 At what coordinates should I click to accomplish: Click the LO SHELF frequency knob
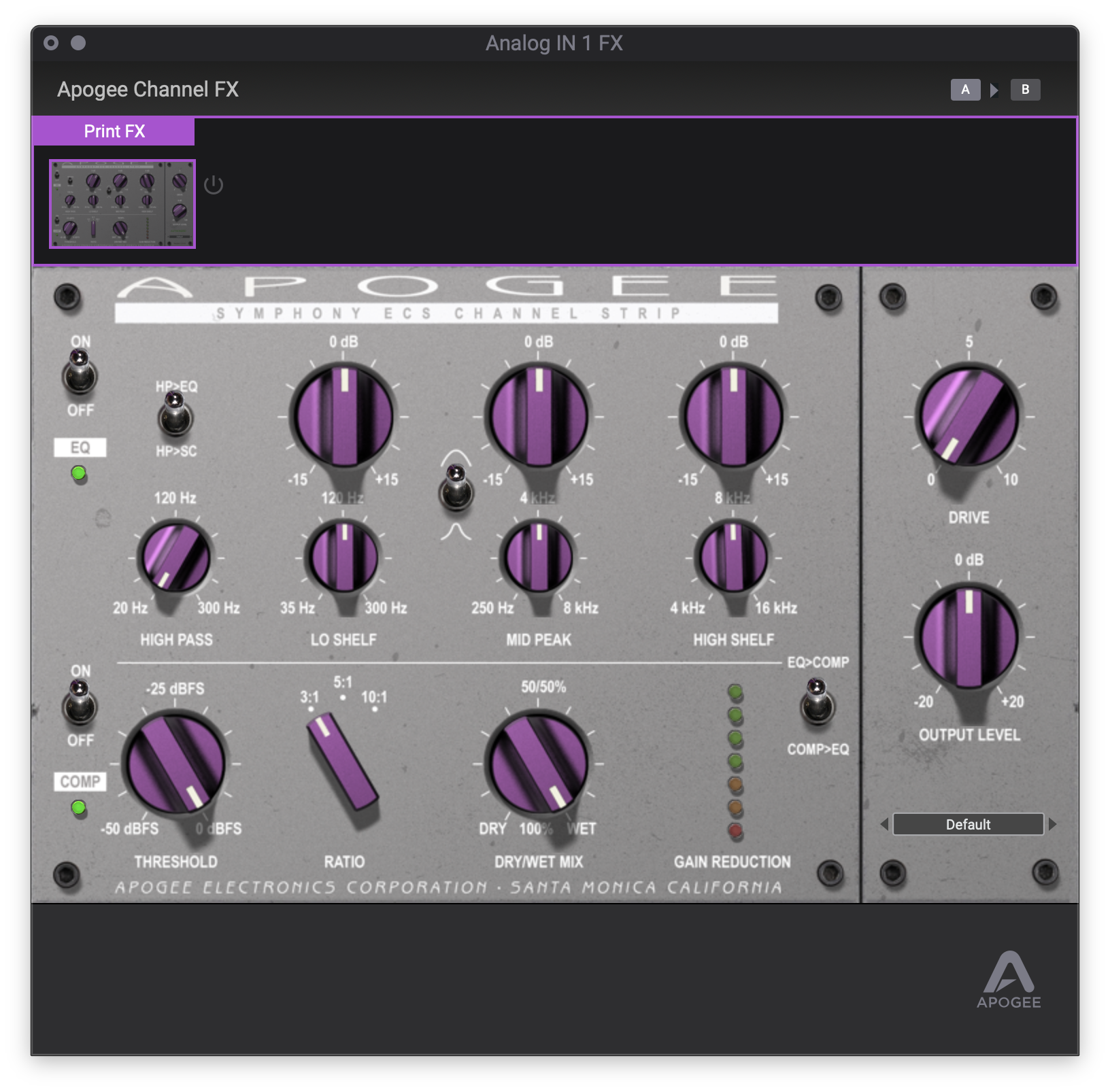pos(344,557)
